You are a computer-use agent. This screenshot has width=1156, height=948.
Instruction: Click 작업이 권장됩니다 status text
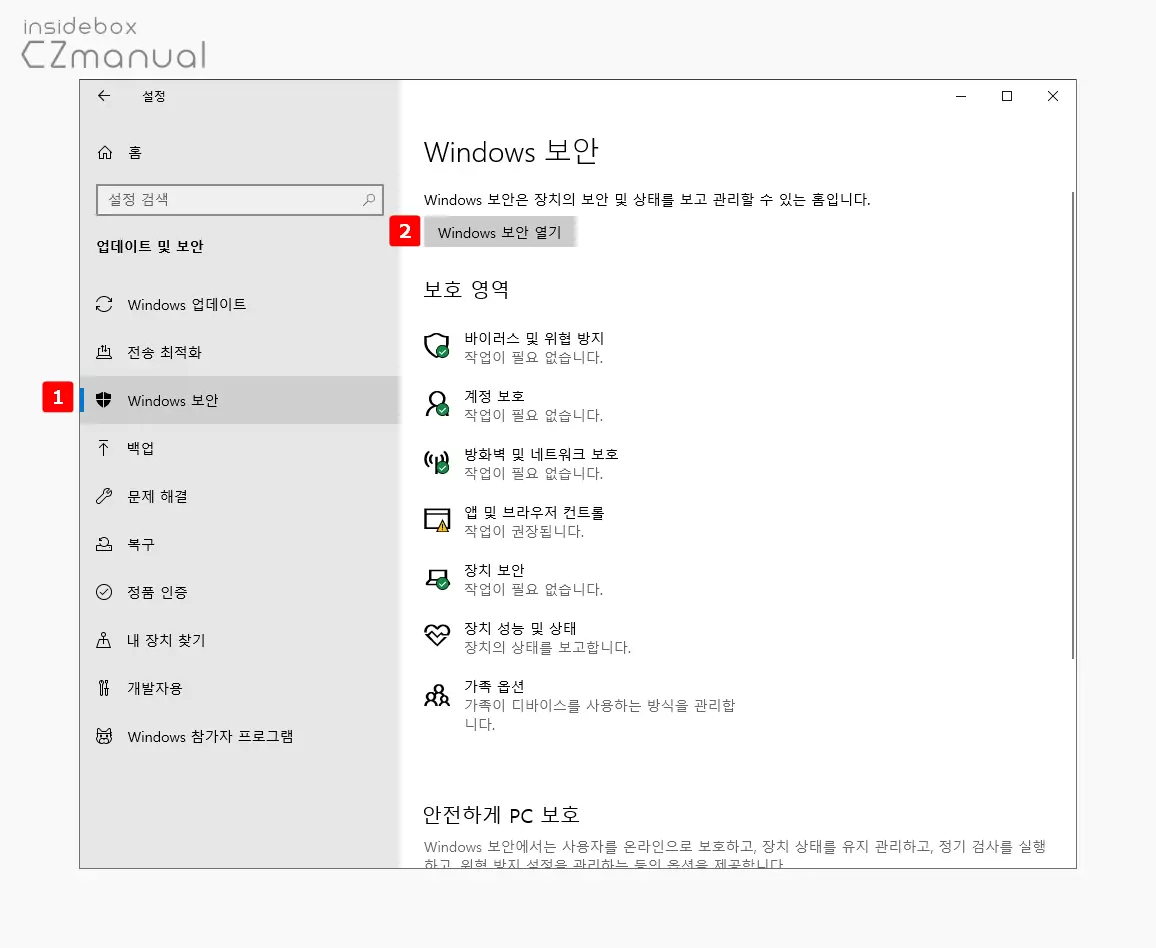523,531
